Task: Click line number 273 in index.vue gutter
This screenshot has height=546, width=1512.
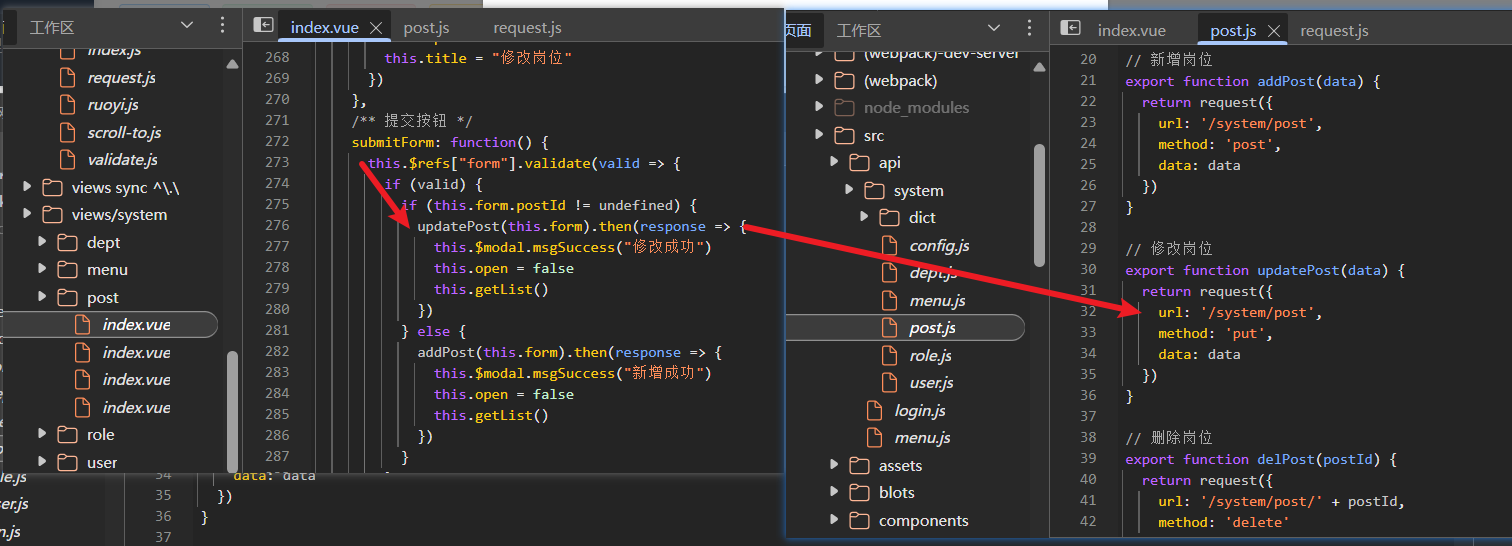Action: click(x=277, y=163)
